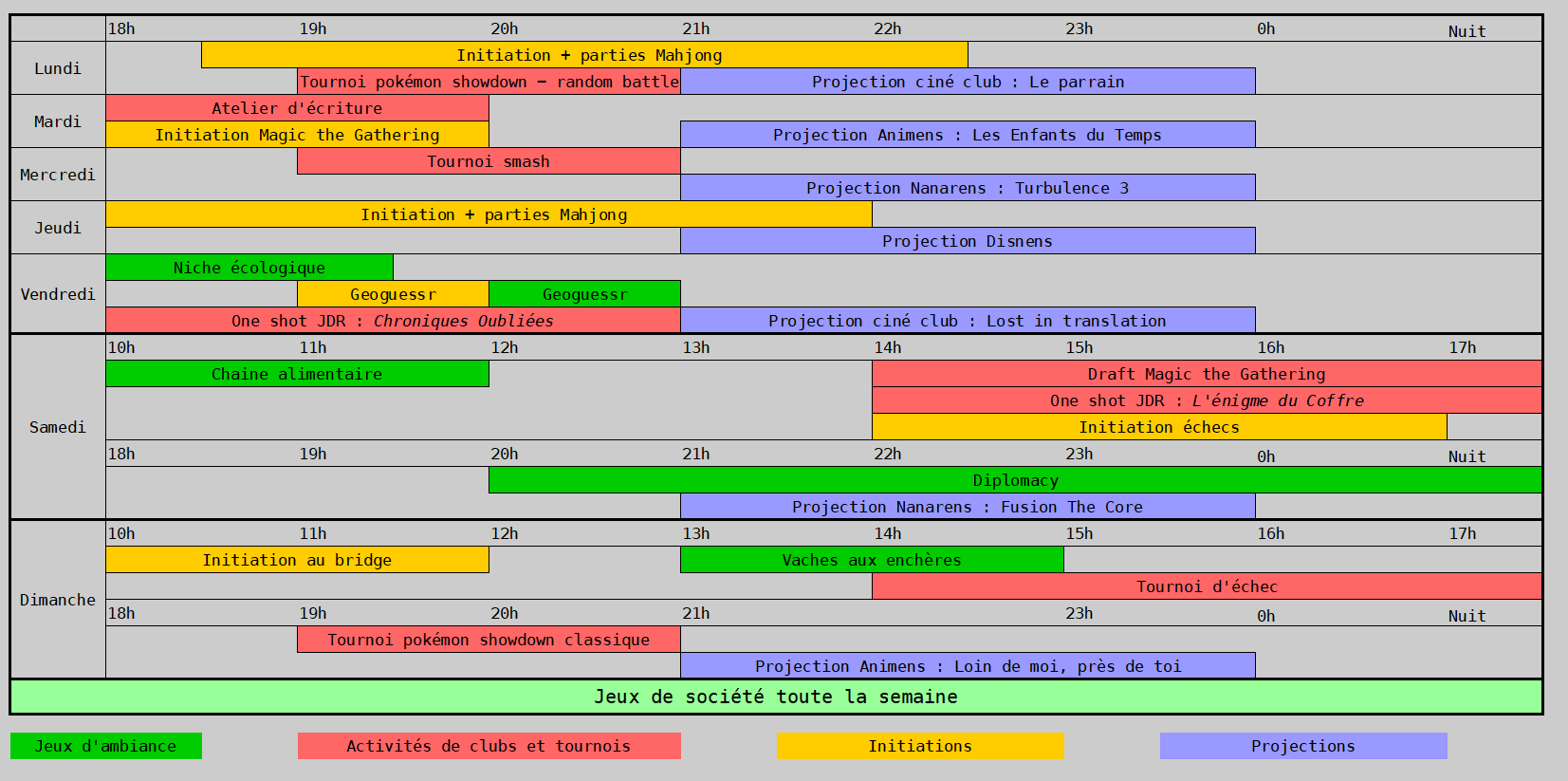
Task: Click Jeux de société toute la semaine banner
Action: (776, 697)
